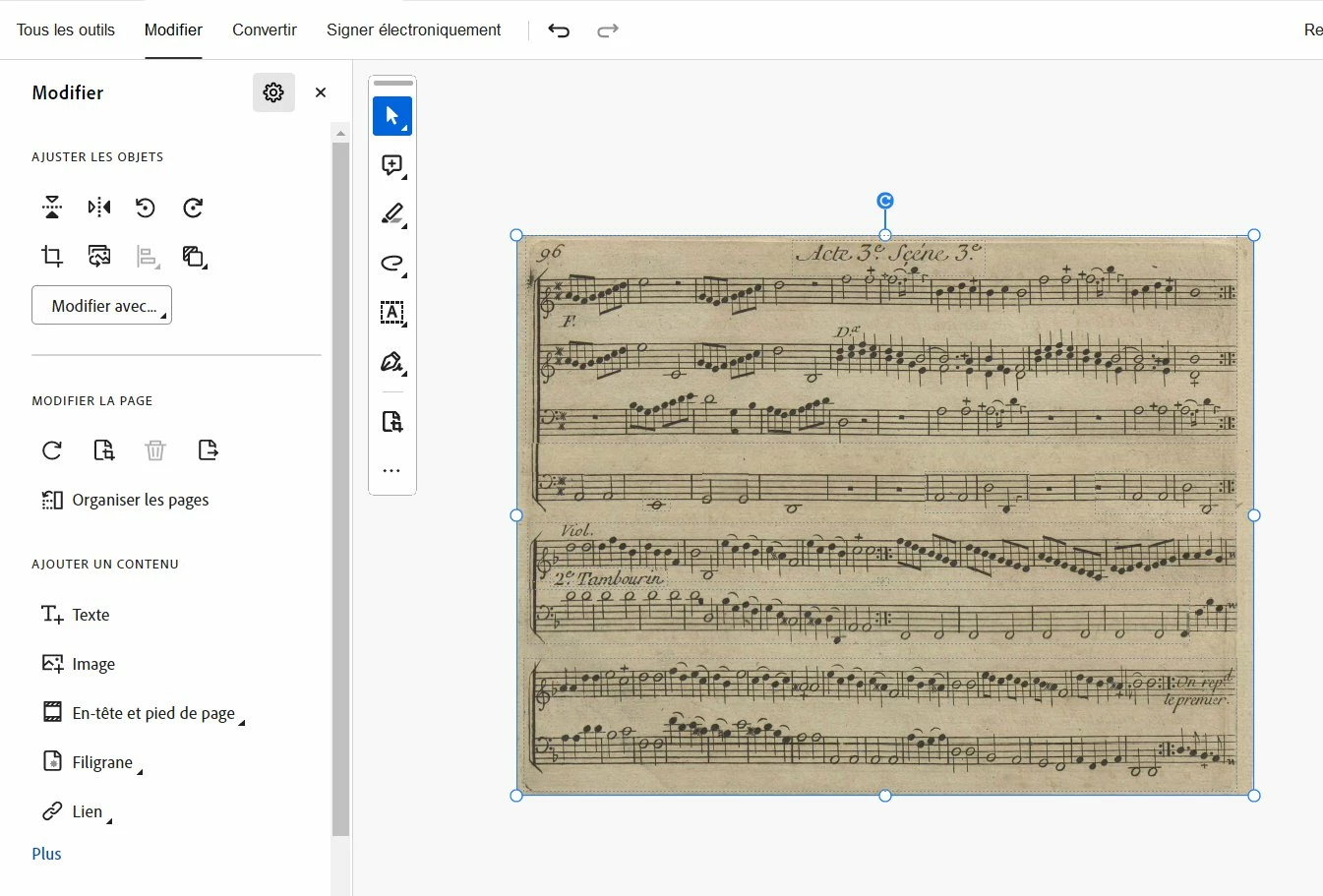
Task: Flip the object horizontally
Action: [x=99, y=208]
